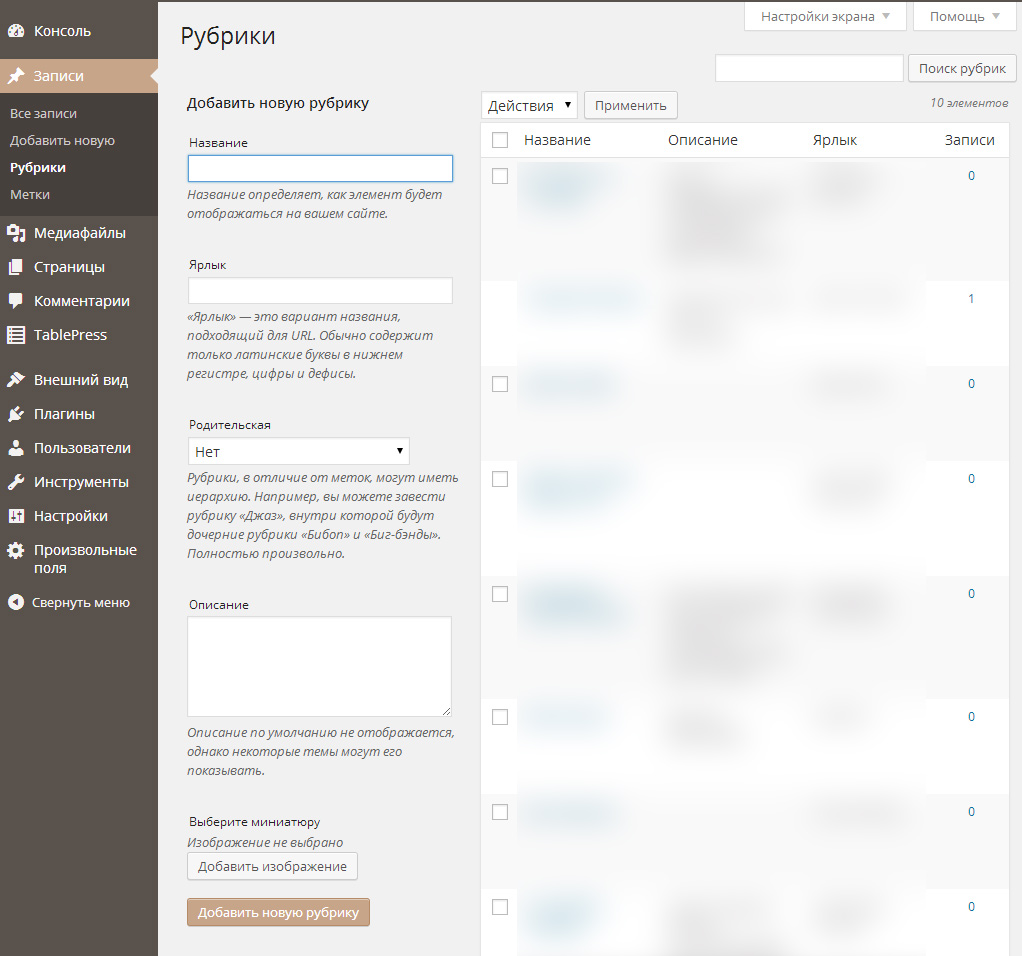Collapse the menu with Свернуть меню arrow
Viewport: 1022px width, 956px height.
[x=16, y=602]
